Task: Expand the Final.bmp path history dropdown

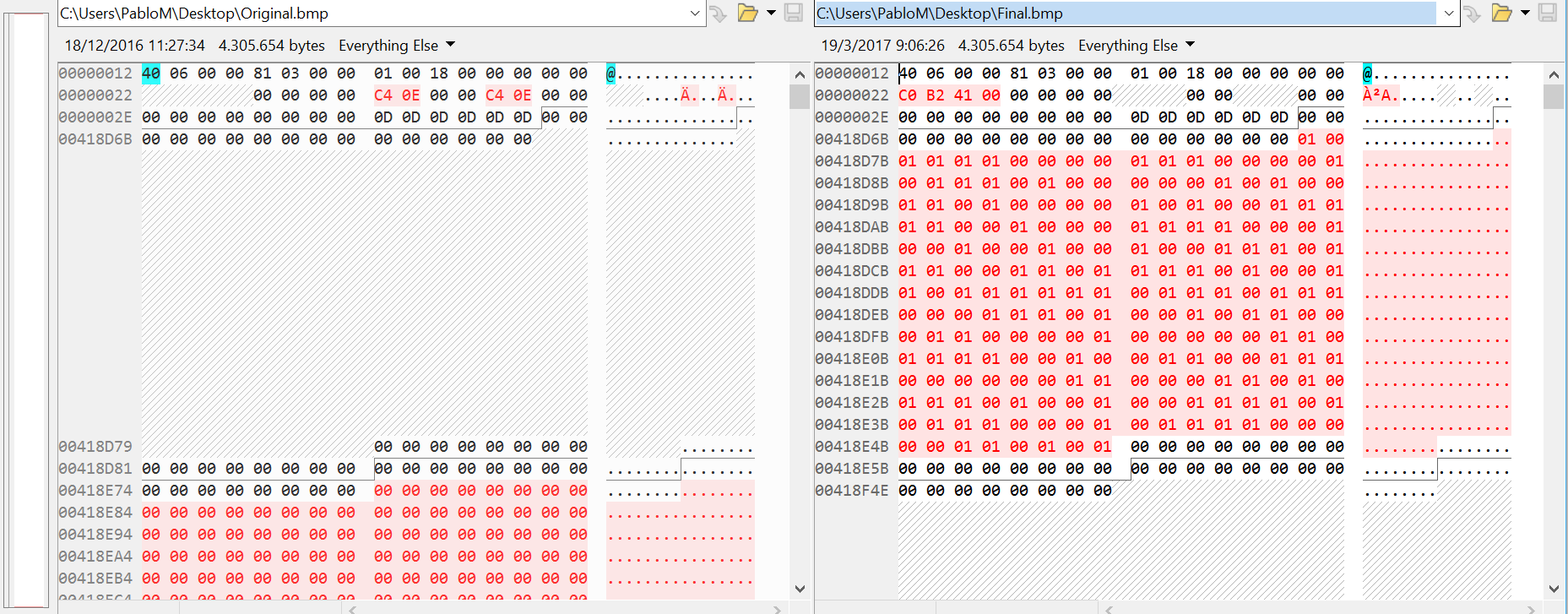Action: pos(1449,14)
